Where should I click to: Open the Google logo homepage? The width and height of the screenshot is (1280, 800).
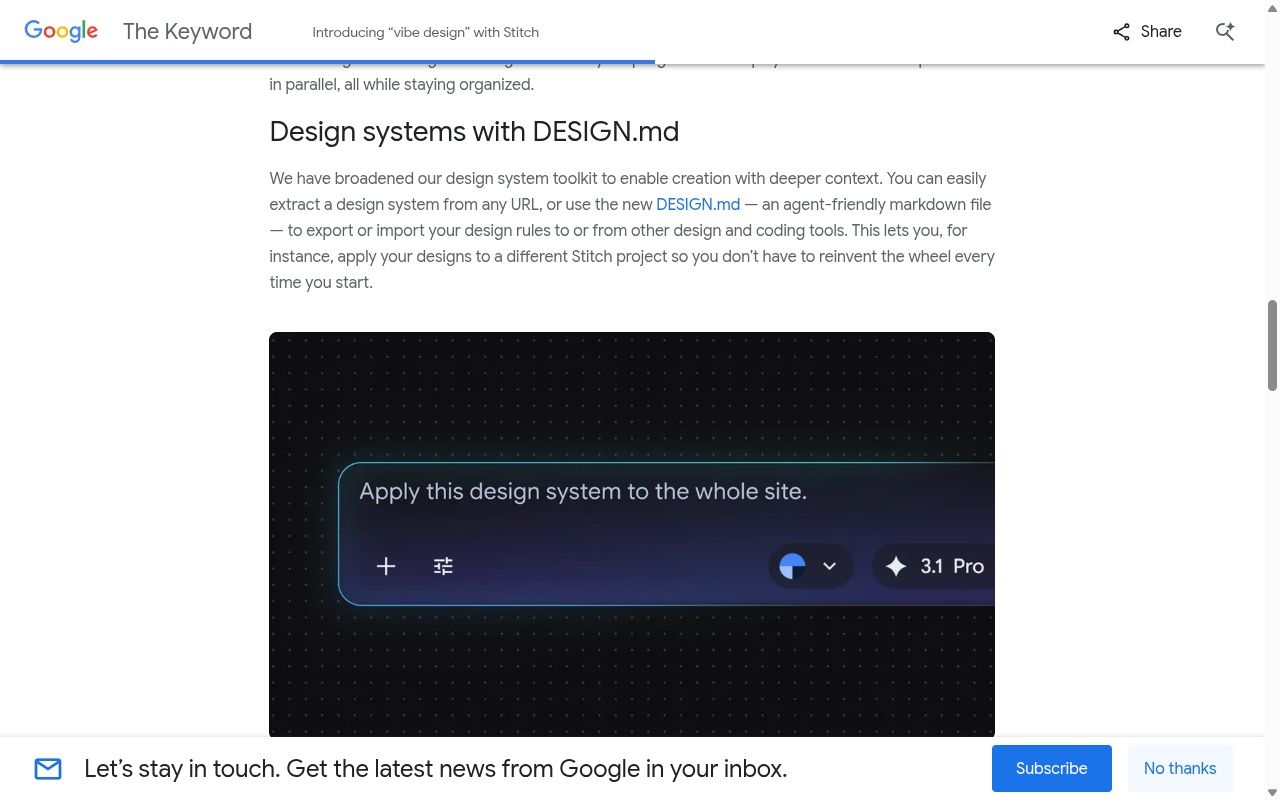tap(61, 31)
